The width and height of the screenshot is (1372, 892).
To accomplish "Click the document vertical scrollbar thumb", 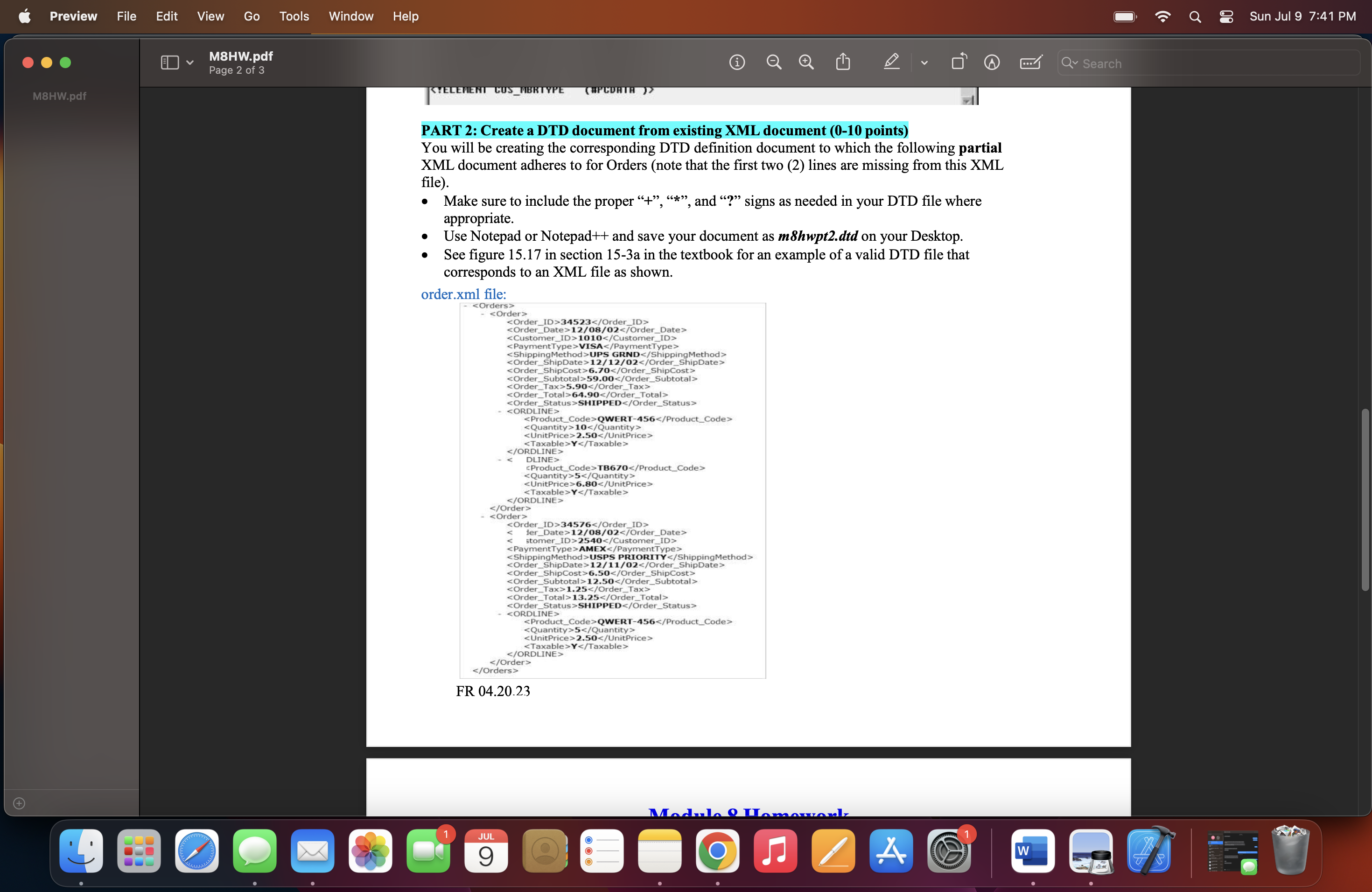I will pyautogui.click(x=1364, y=499).
